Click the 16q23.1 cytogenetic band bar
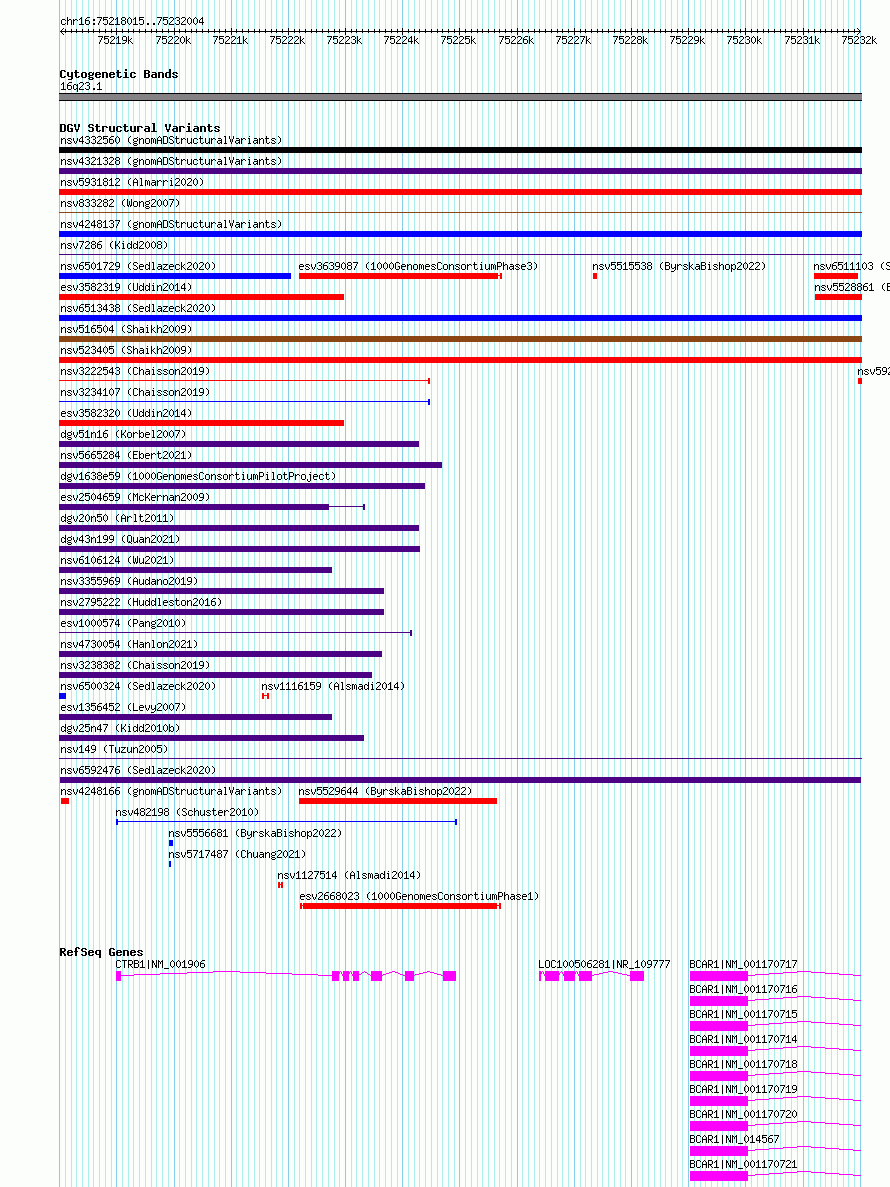The width and height of the screenshot is (890, 1187). (x=460, y=97)
